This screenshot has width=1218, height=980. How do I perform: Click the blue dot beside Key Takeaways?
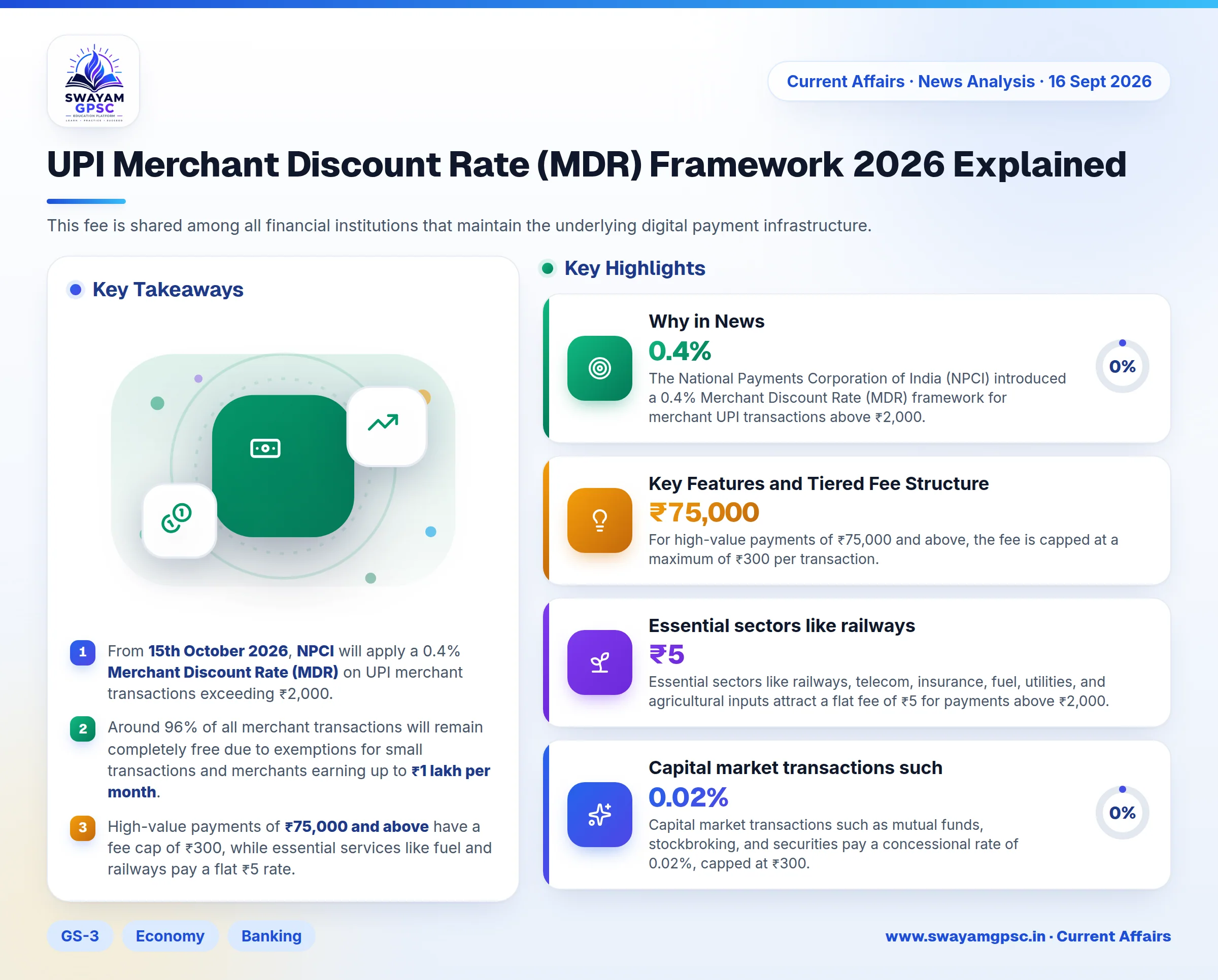[76, 290]
